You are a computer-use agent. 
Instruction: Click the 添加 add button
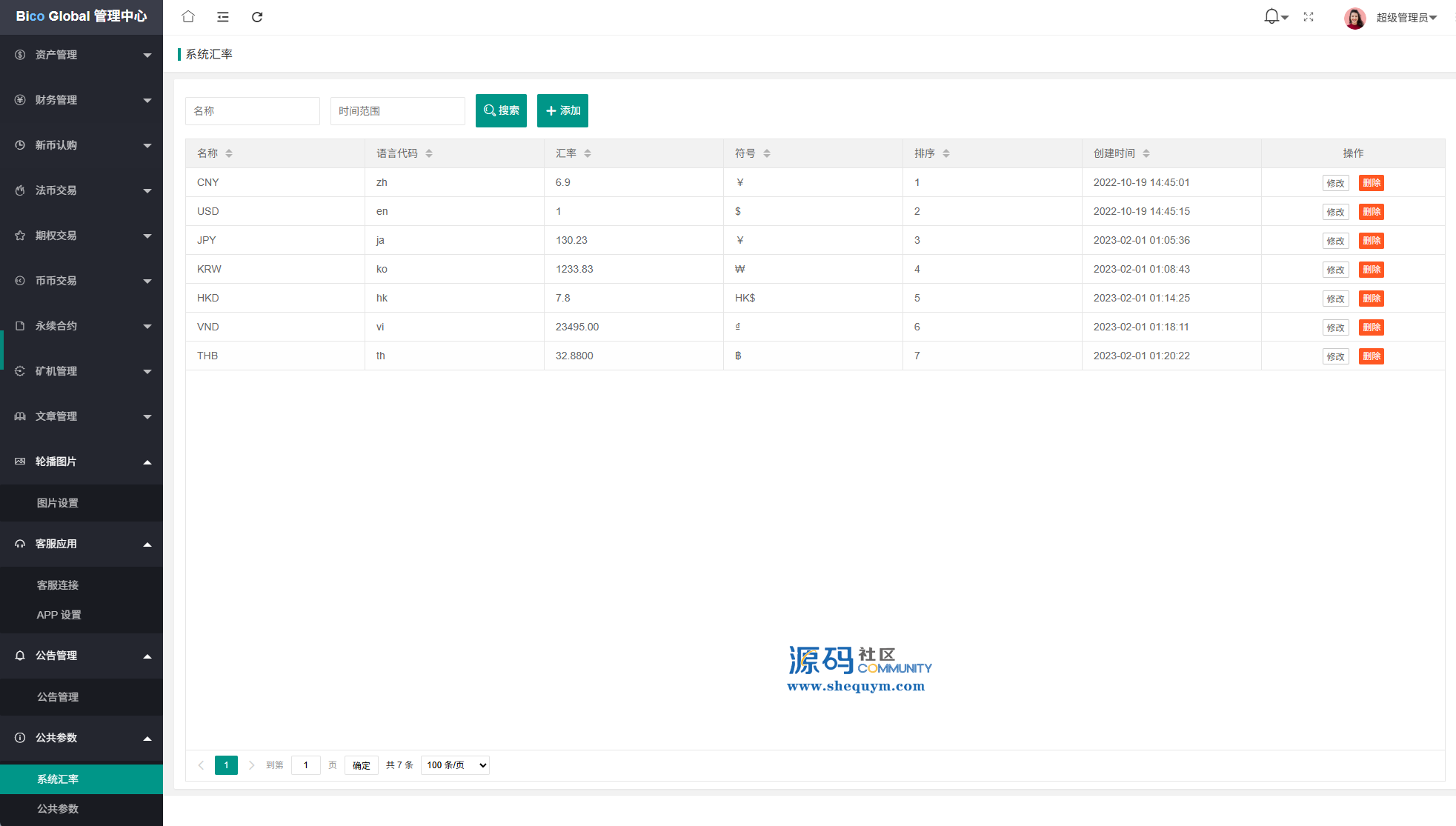pyautogui.click(x=562, y=110)
